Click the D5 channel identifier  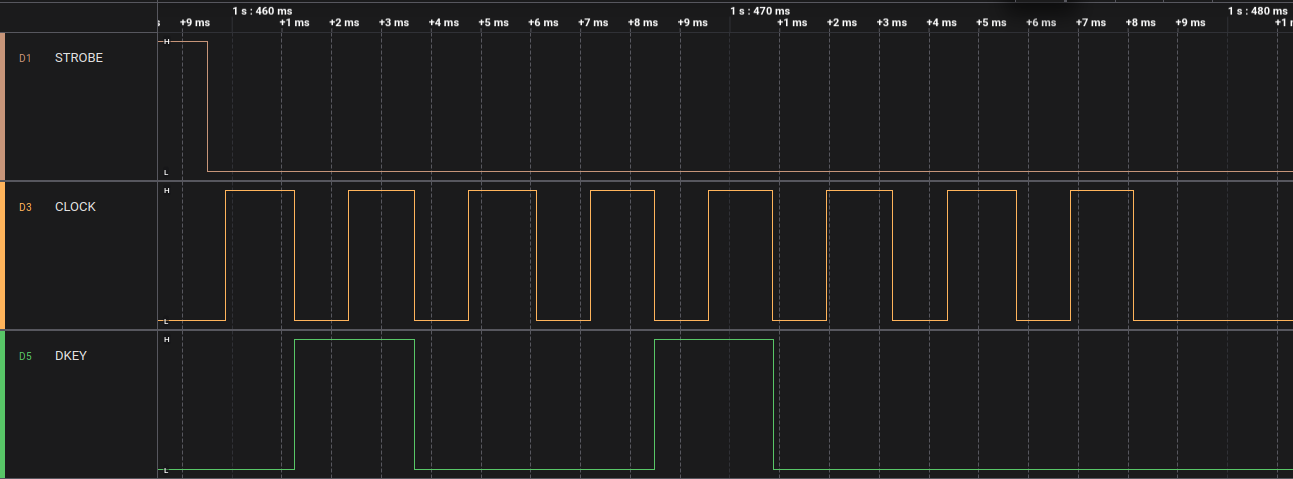[x=25, y=356]
